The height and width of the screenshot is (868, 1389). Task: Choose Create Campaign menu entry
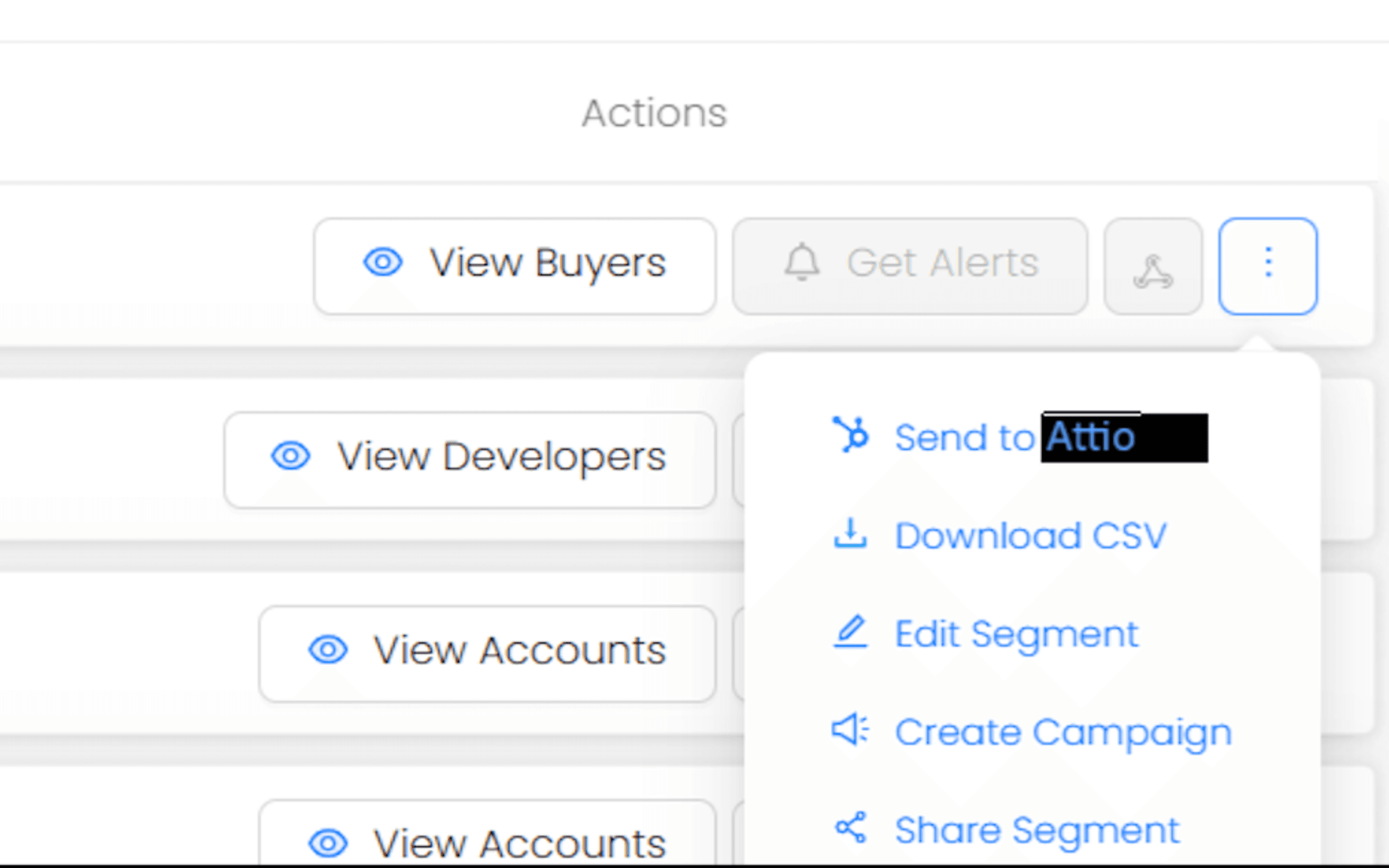[1063, 732]
